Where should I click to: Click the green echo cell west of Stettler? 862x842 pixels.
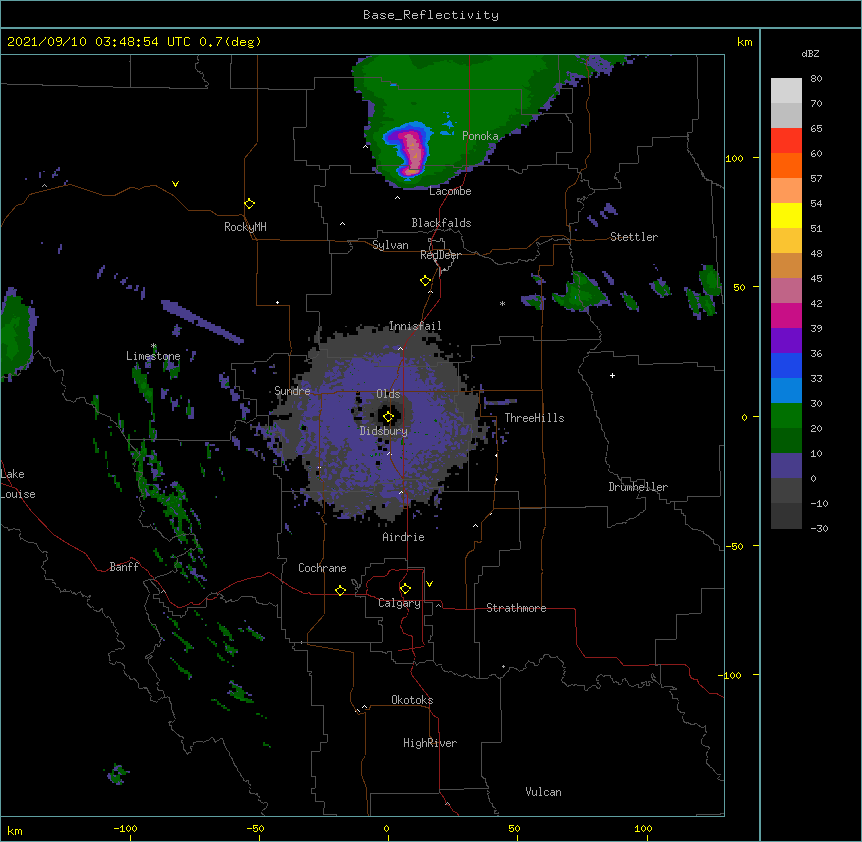coord(583,291)
